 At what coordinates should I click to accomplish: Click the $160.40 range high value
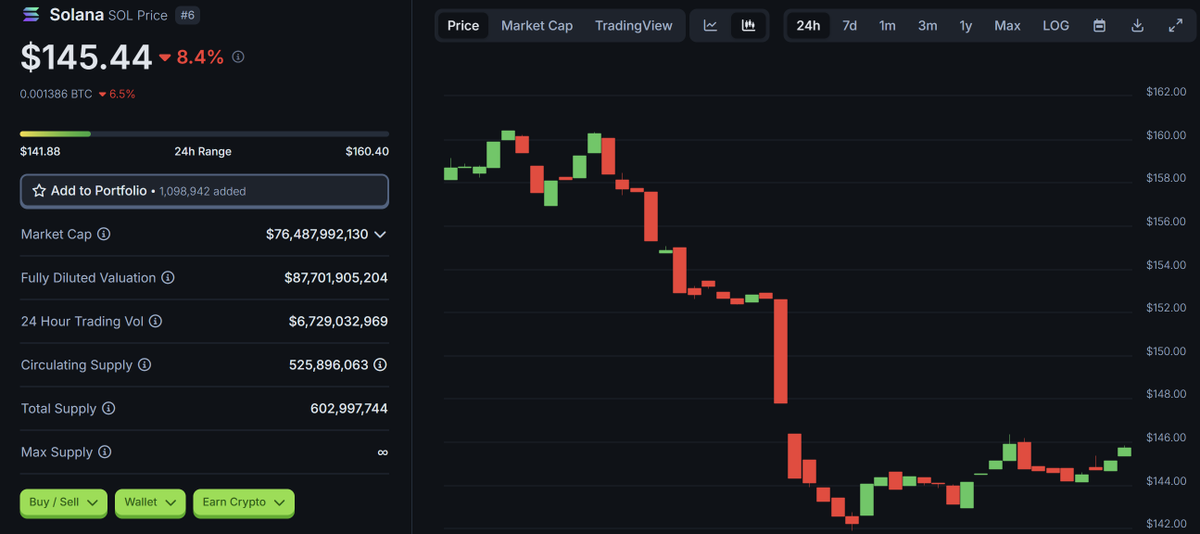(x=367, y=151)
